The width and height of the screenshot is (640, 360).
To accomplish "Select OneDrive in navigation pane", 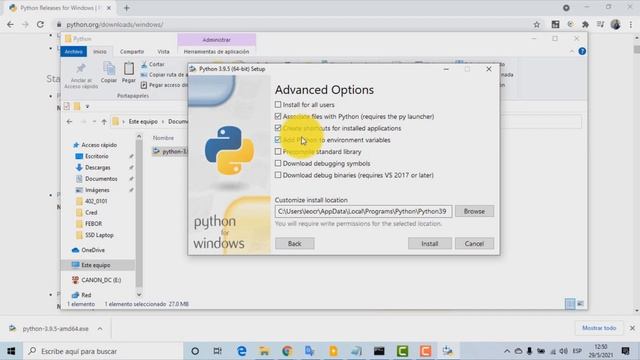I will coord(93,250).
